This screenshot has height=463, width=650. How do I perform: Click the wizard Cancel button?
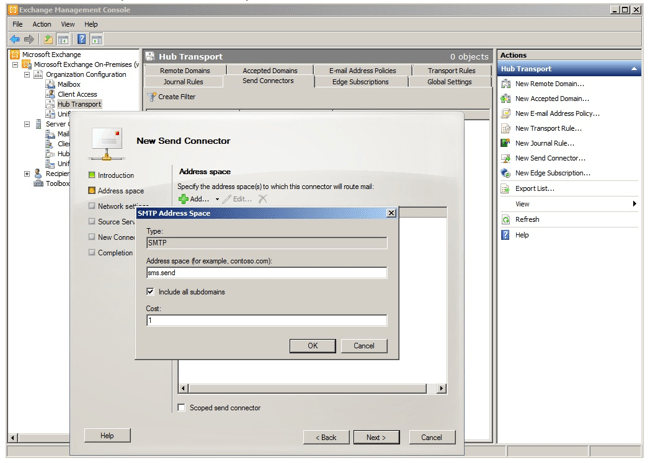(432, 437)
